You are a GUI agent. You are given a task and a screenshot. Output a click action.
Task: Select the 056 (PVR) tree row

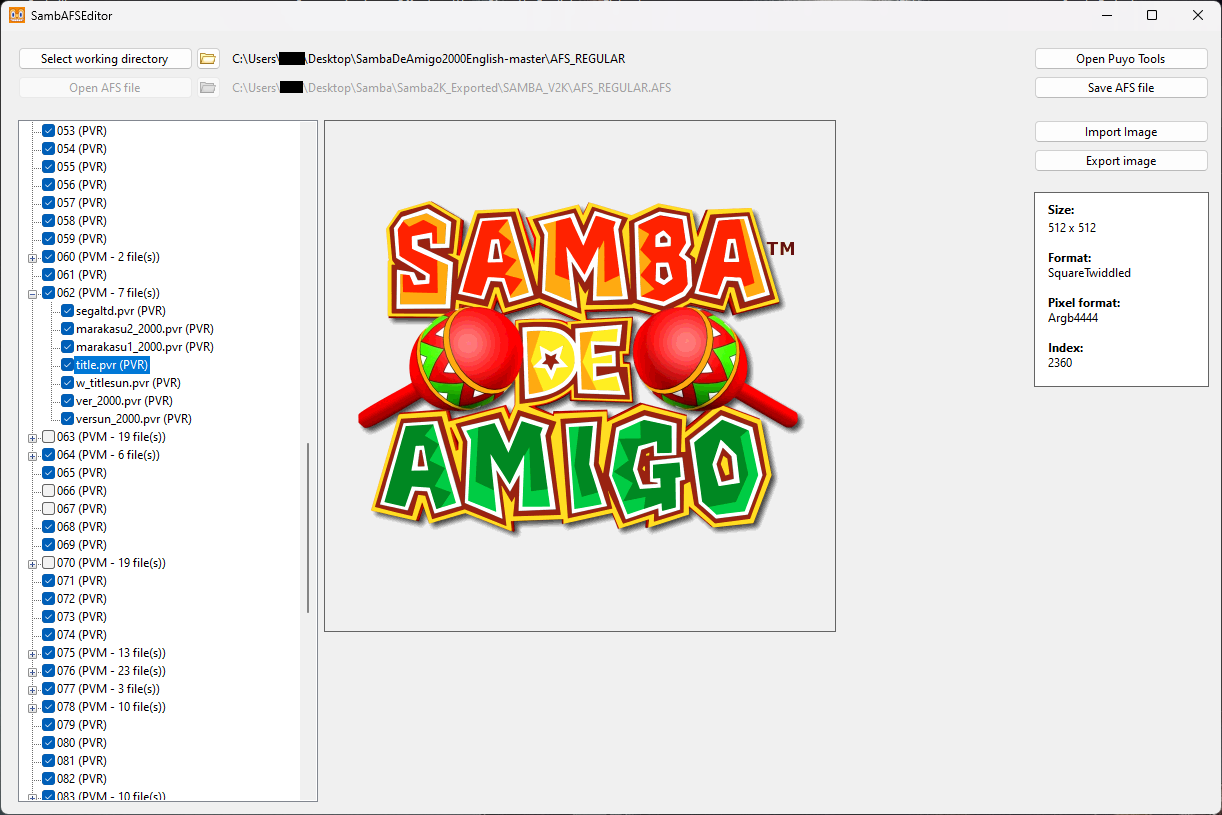pyautogui.click(x=82, y=185)
